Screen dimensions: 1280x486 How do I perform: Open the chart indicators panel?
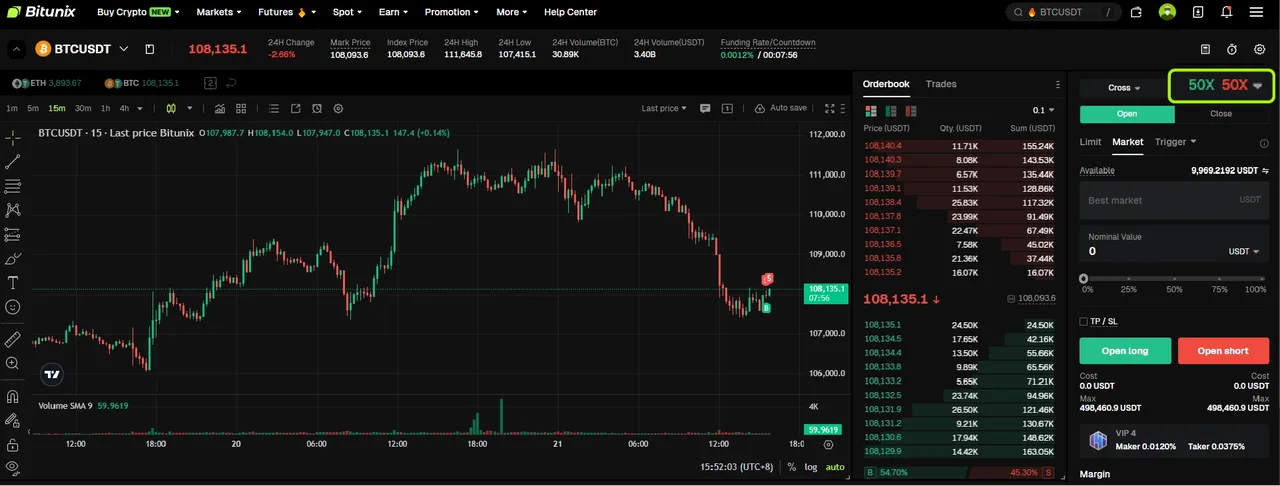pyautogui.click(x=219, y=108)
